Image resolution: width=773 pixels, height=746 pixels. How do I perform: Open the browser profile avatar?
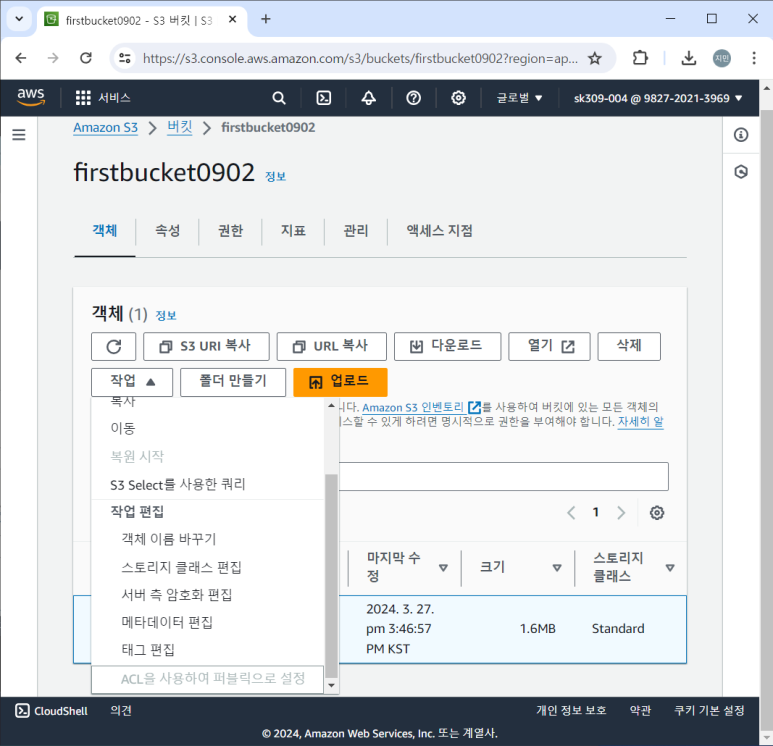[721, 58]
